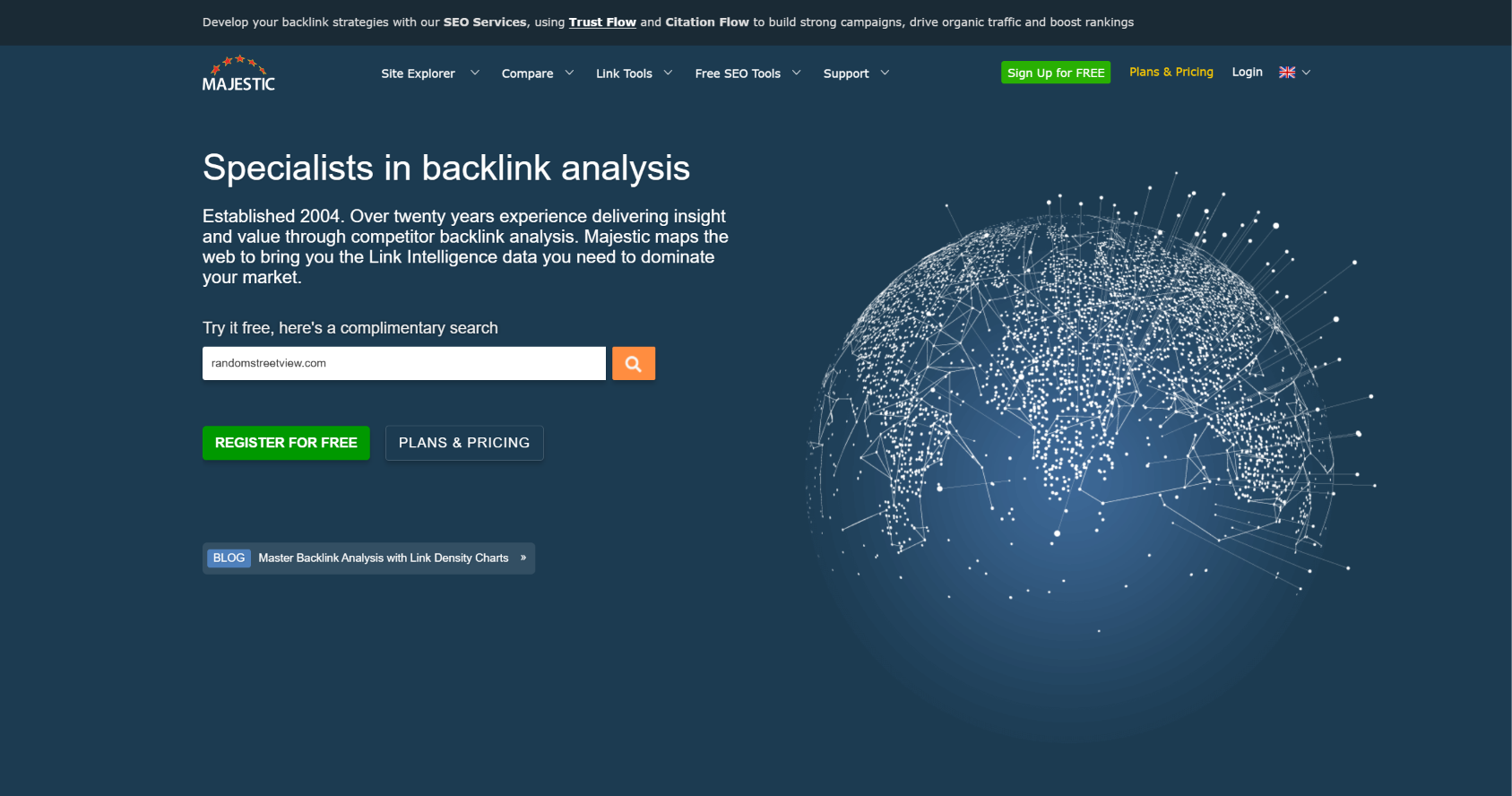This screenshot has width=1512, height=796.
Task: Expand the Link Tools chevron
Action: [x=668, y=73]
